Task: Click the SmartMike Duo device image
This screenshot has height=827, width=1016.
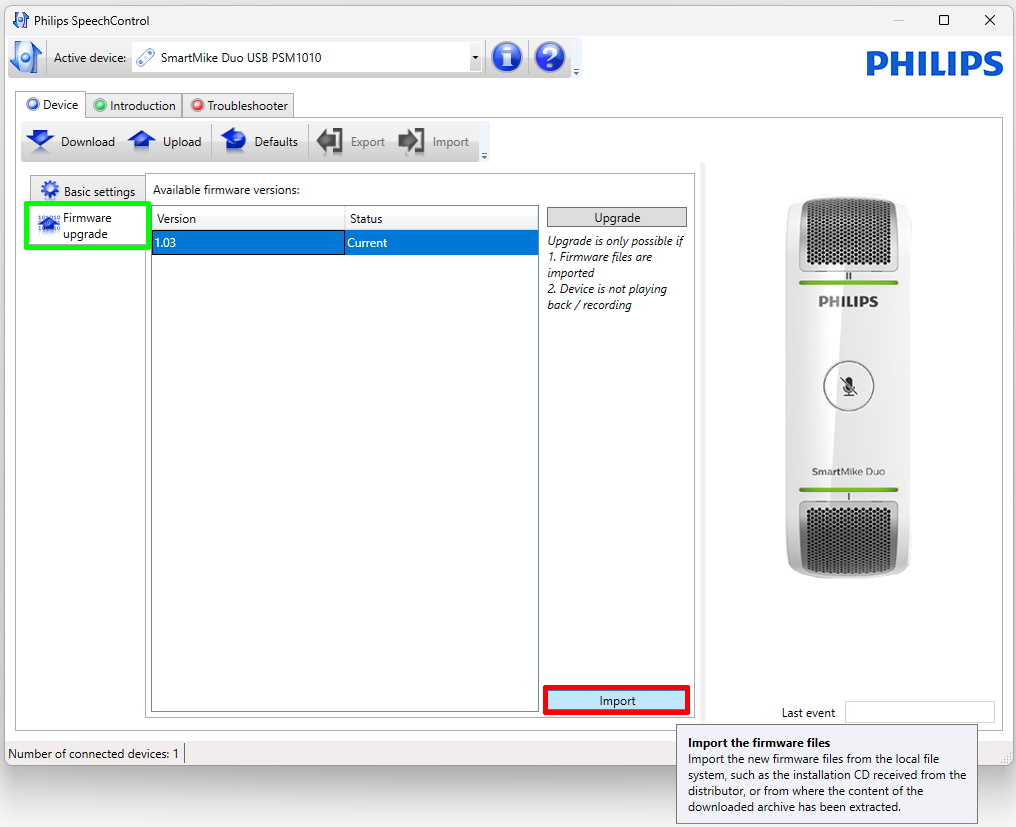Action: pos(848,388)
